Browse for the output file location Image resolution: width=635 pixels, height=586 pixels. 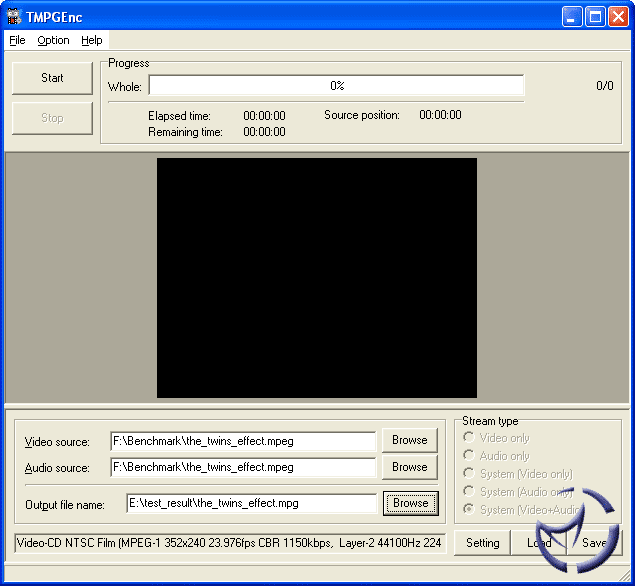point(410,503)
